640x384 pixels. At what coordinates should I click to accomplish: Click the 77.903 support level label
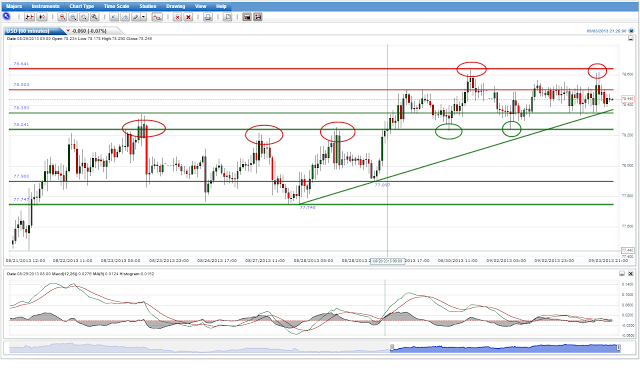tap(21, 177)
